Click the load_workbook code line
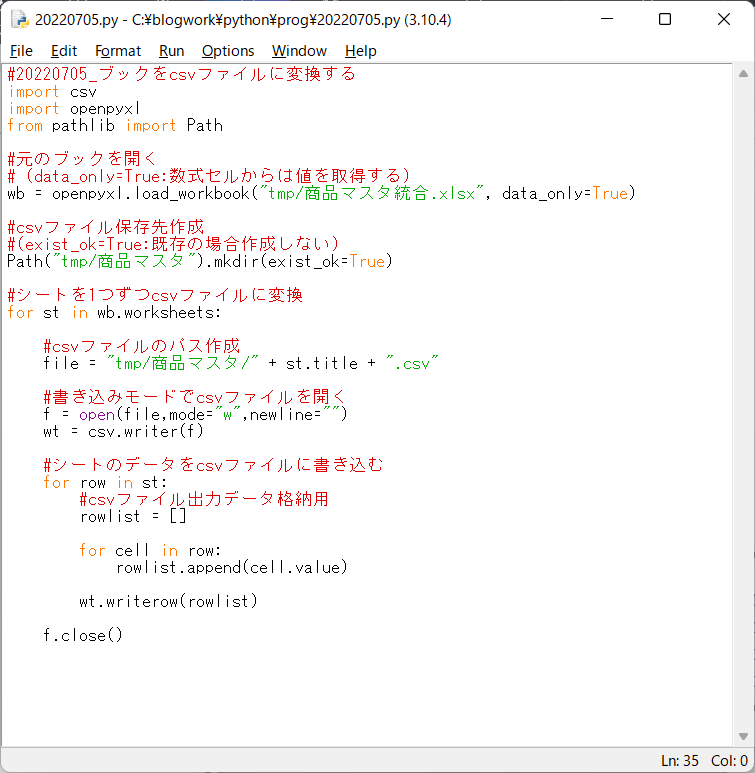This screenshot has height=773, width=755. [x=322, y=193]
